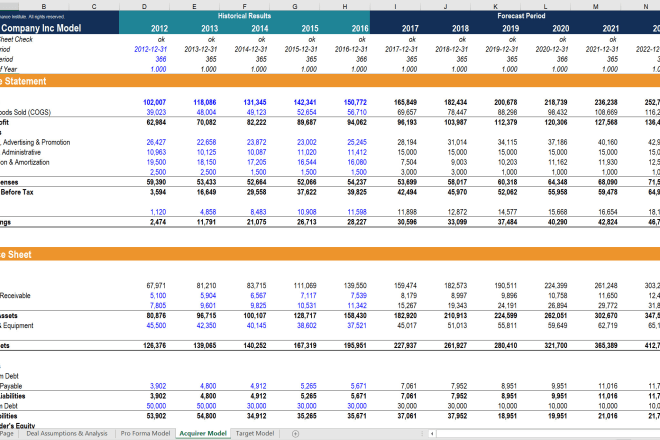Image resolution: width=660 pixels, height=440 pixels.
Task: Select 2016 revenue cell 150,772
Action: (355, 102)
